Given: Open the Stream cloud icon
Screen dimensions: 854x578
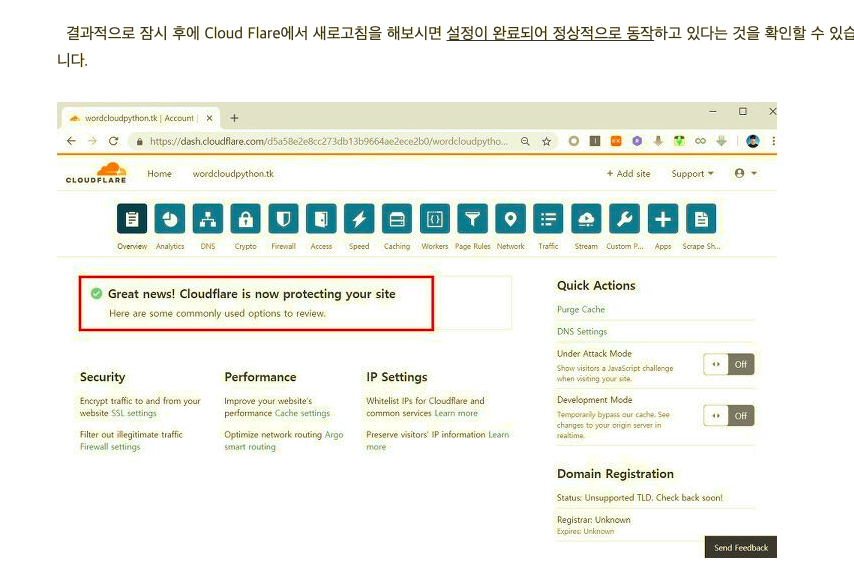Looking at the screenshot, I should point(586,219).
